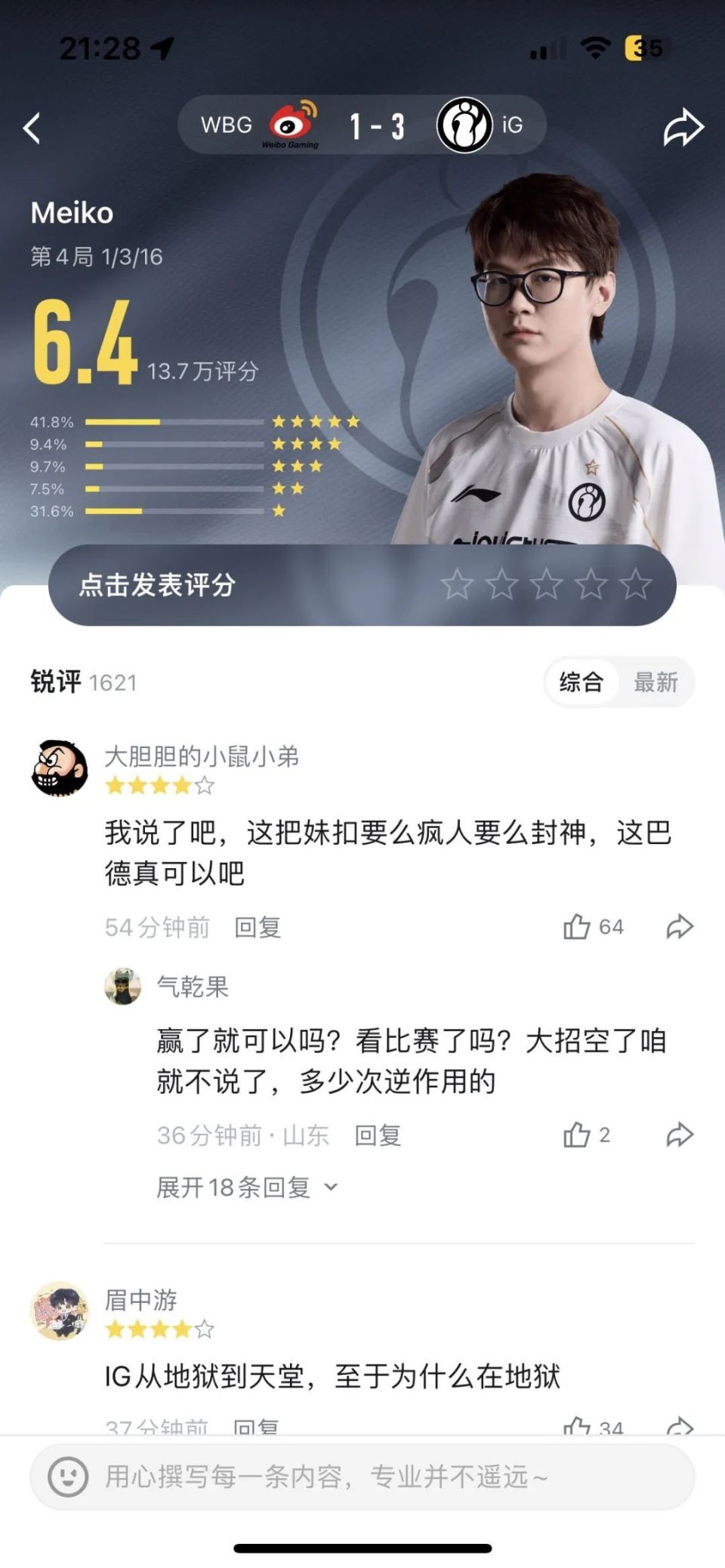
Task: Tap the back arrow icon
Action: 32,128
